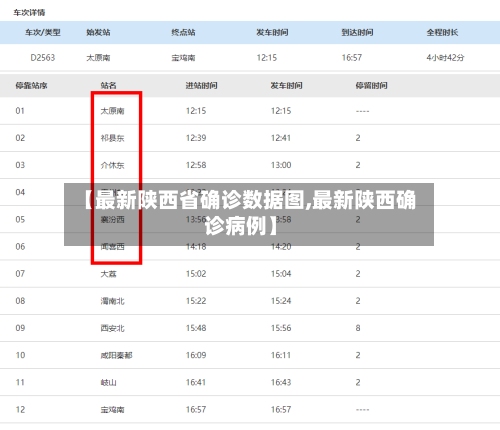Click 介休东 station name
The height and width of the screenshot is (430, 500).
click(113, 165)
